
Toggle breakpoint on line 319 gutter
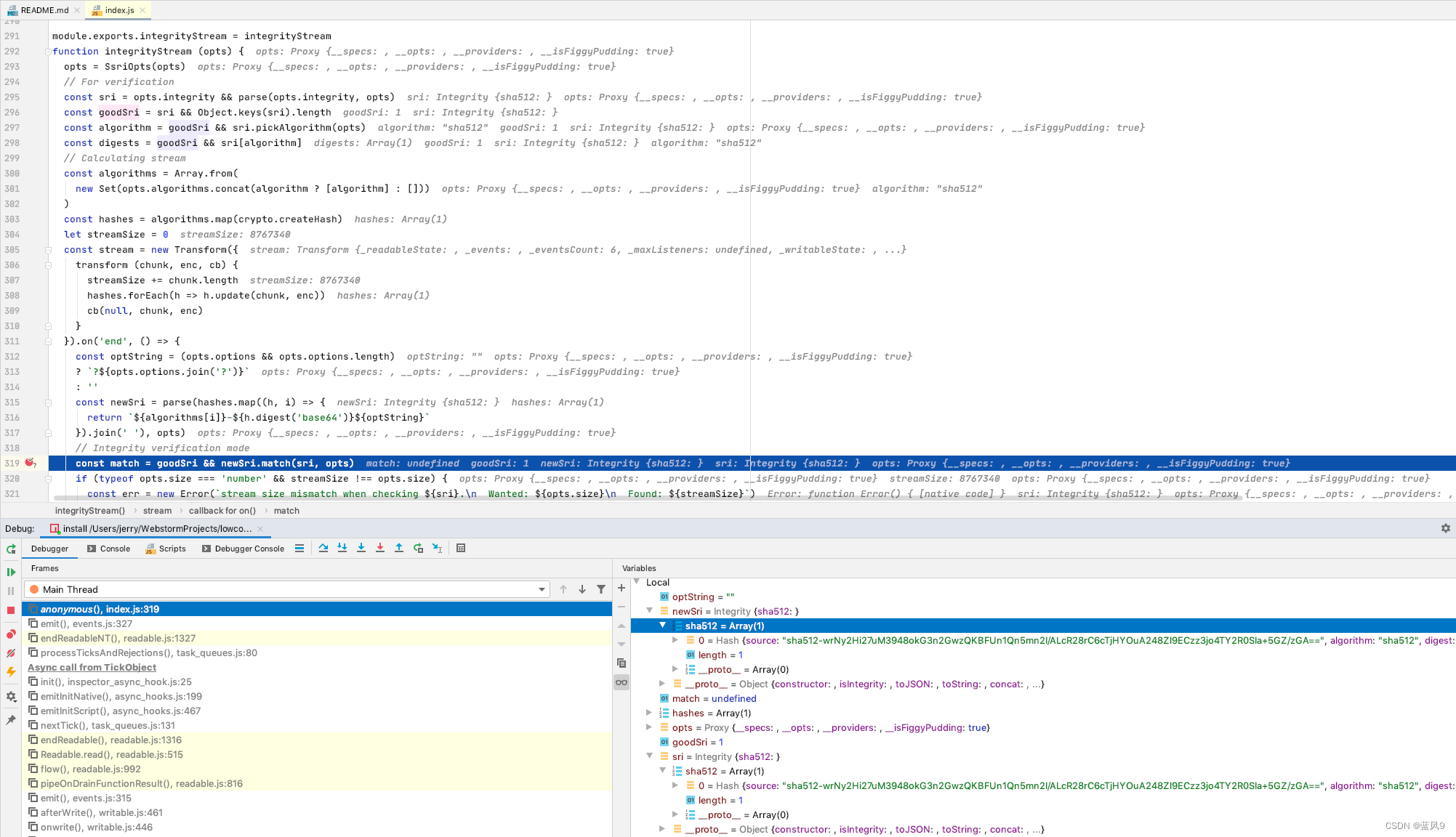click(x=31, y=463)
